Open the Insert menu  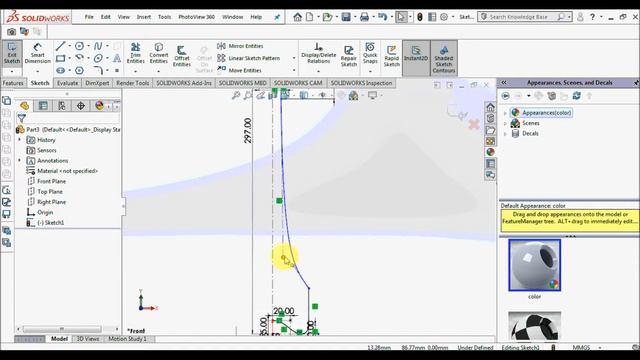click(x=144, y=17)
